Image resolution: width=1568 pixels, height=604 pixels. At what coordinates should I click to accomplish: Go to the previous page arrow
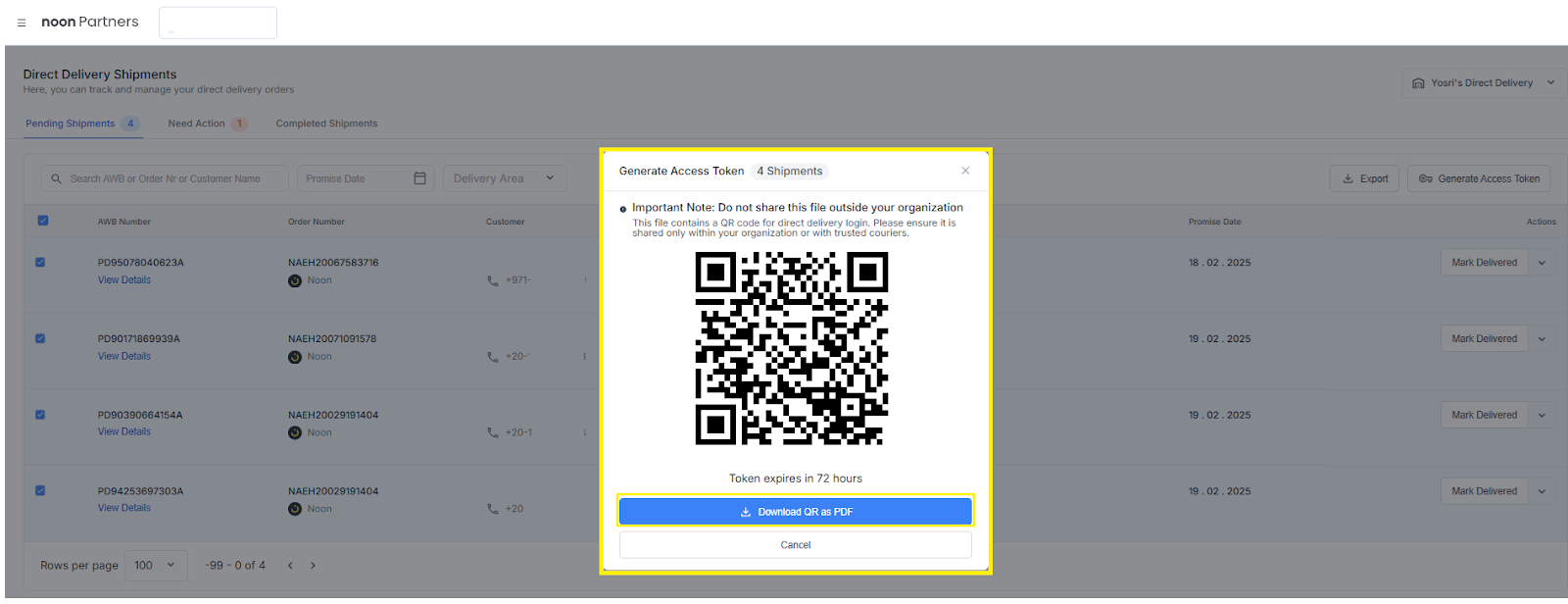290,566
